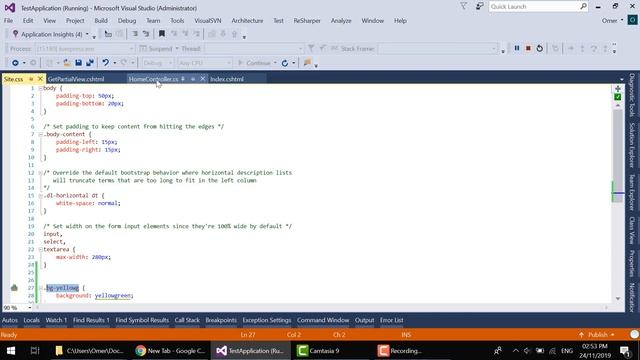
Task: Click the Undo arrow icon
Action: pyautogui.click(x=105, y=63)
